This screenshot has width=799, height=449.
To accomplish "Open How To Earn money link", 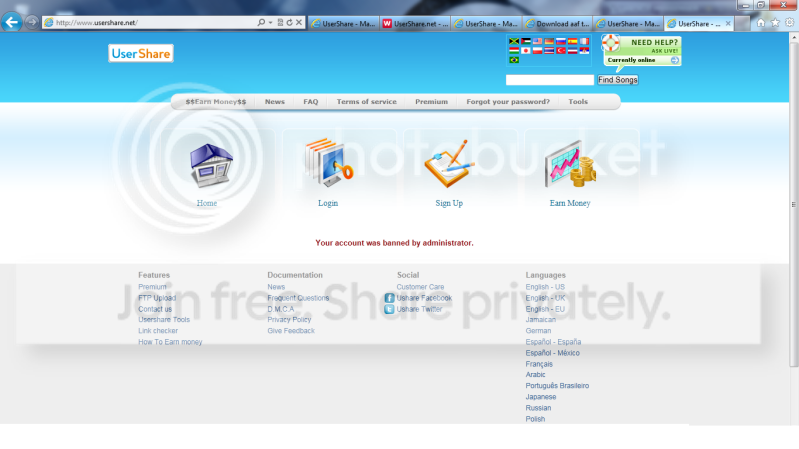I will click(170, 342).
